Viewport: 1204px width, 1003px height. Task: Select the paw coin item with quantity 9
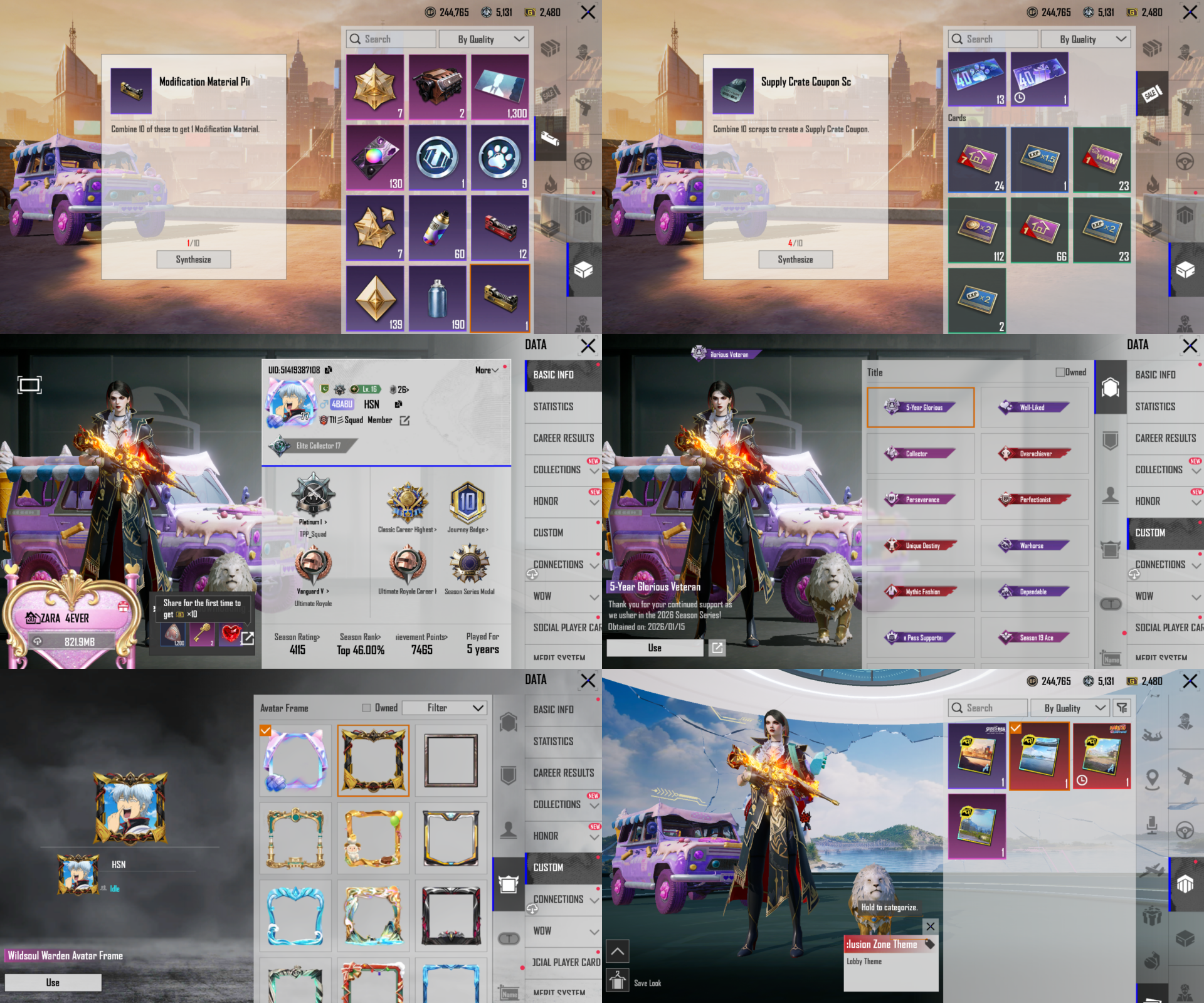point(500,157)
